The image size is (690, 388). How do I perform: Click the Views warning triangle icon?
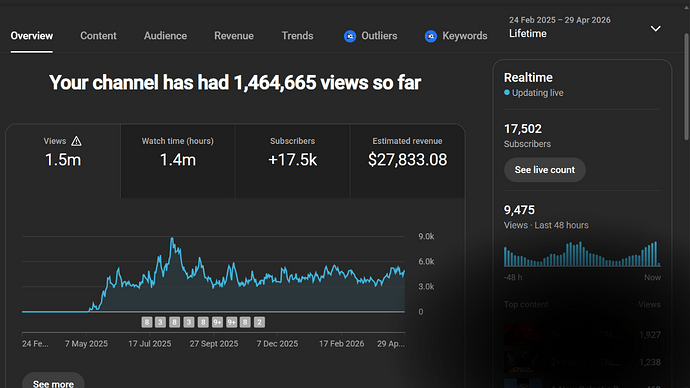[x=76, y=141]
